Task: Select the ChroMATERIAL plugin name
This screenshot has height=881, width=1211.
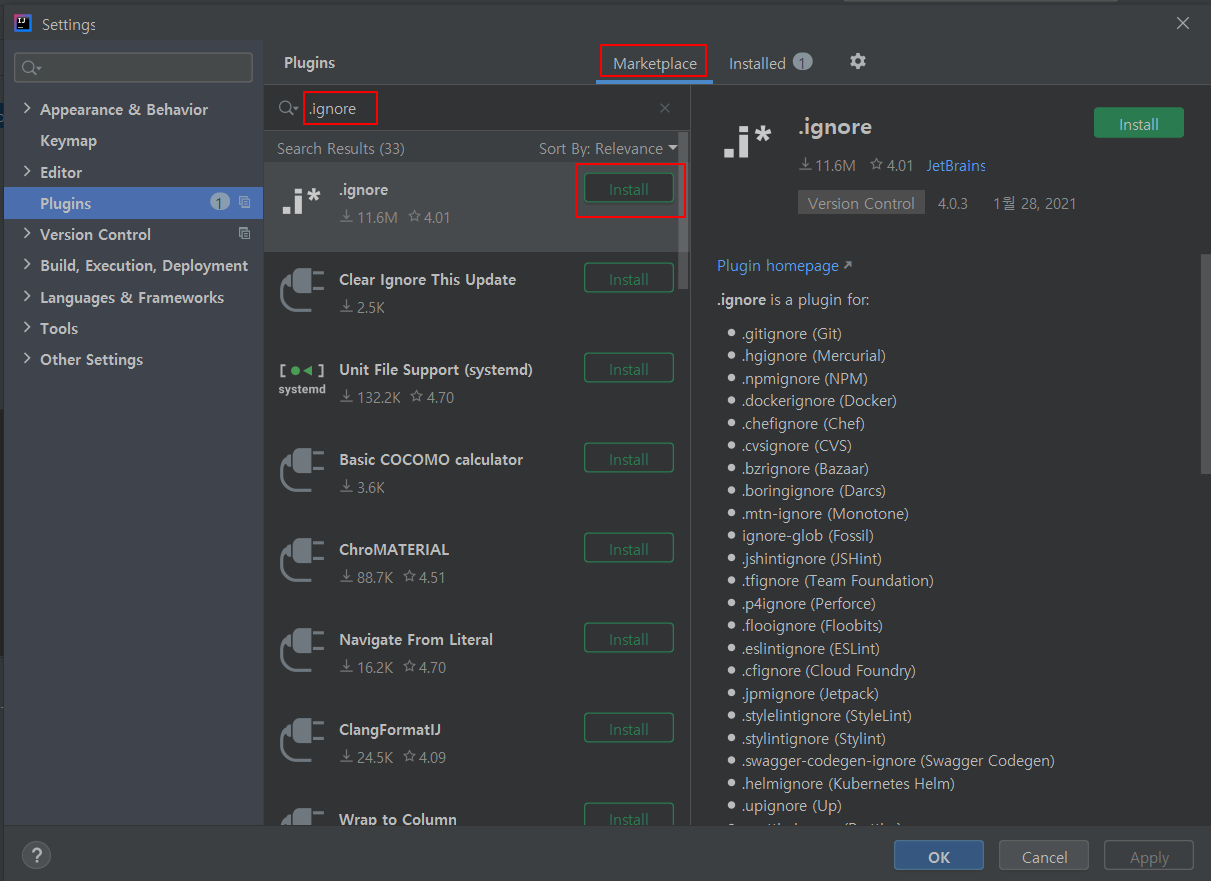Action: coord(394,549)
